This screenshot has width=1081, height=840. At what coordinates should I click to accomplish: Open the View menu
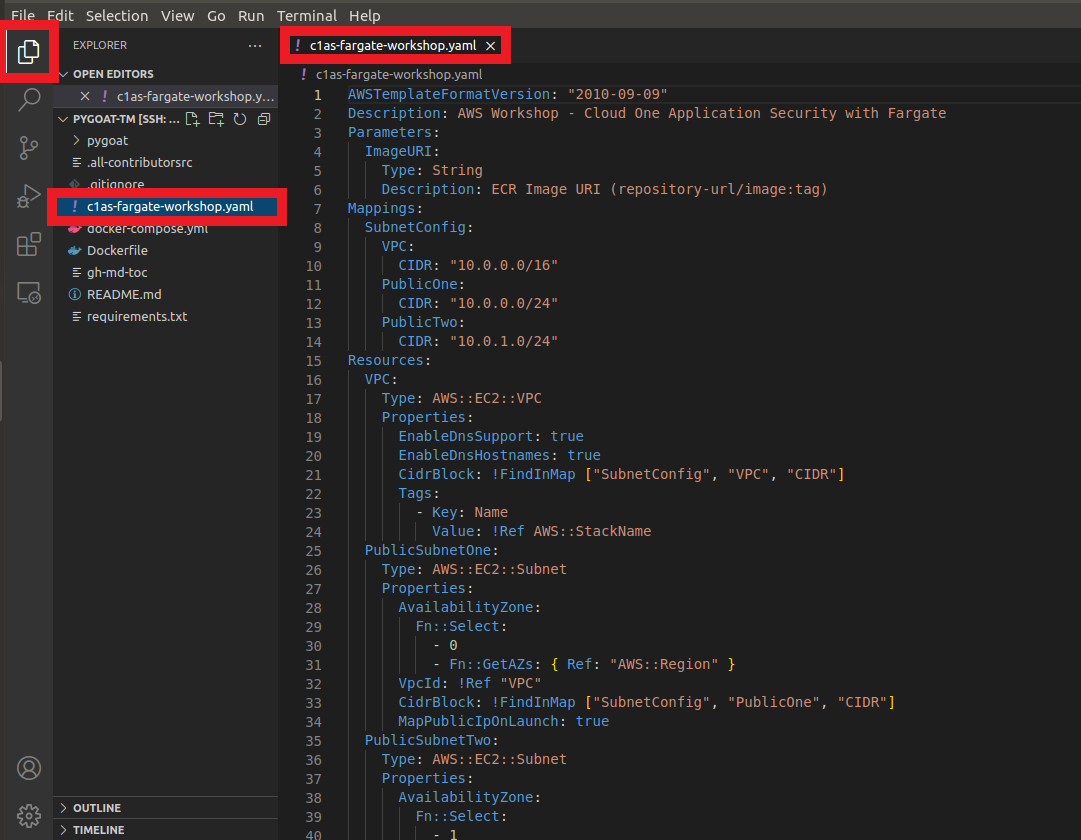coord(177,15)
